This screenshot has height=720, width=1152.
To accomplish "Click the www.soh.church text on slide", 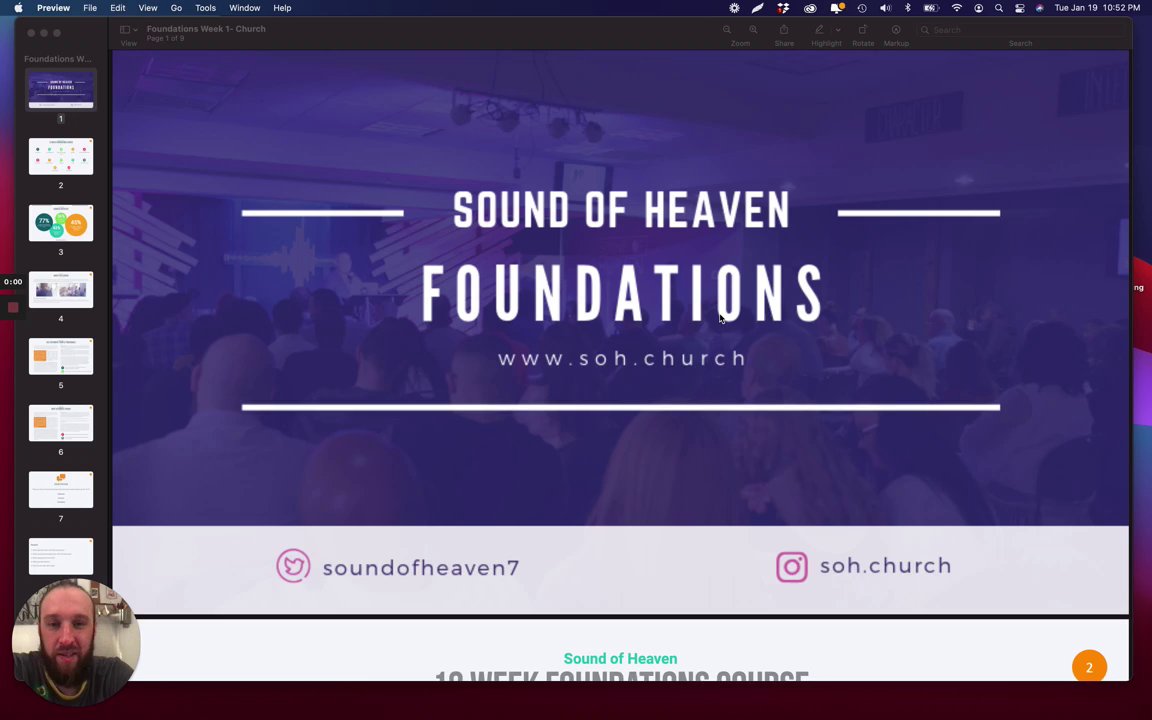I will click(x=622, y=359).
